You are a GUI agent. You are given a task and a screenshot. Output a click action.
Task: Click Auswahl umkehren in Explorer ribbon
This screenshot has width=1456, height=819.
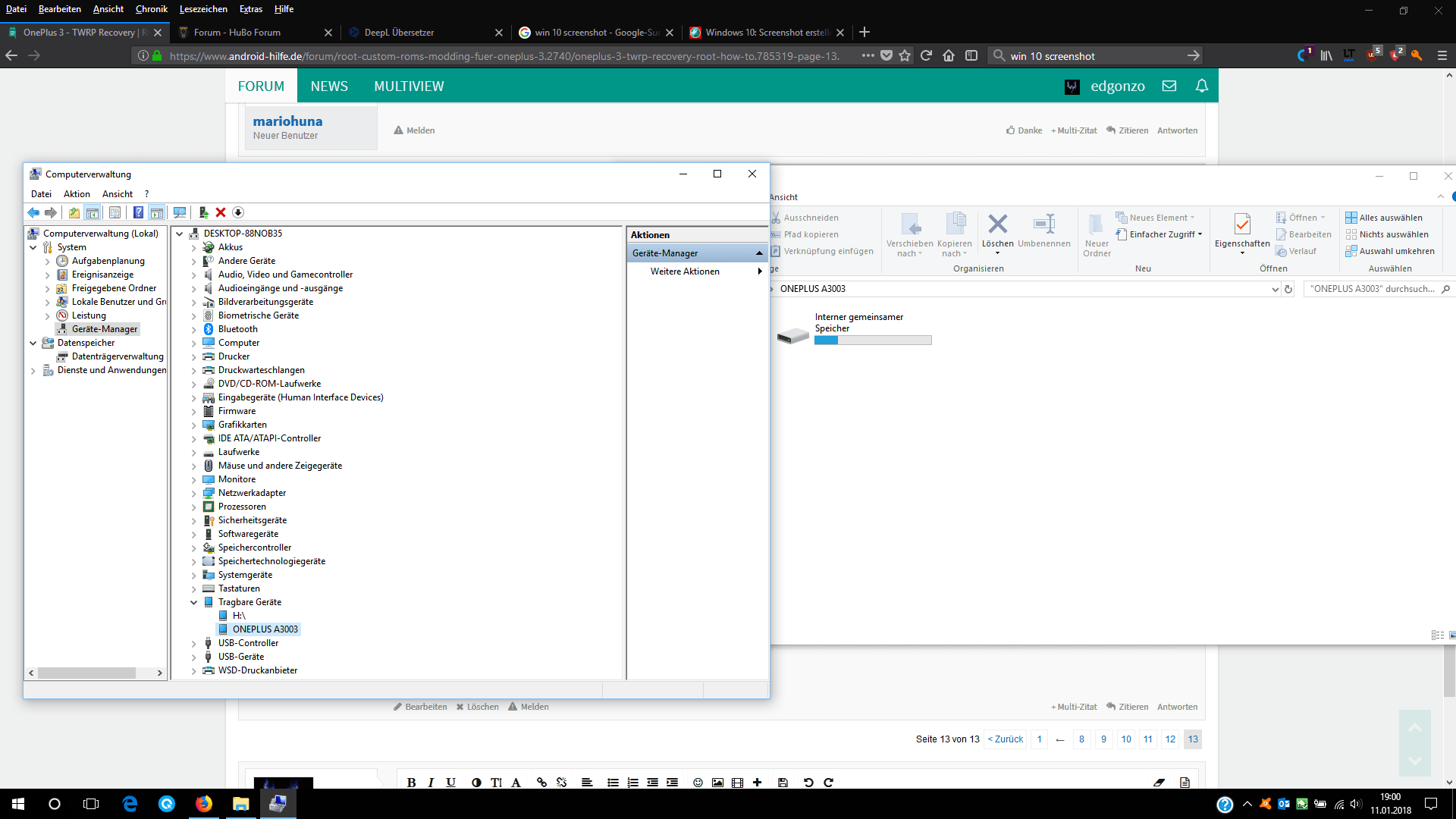1390,251
